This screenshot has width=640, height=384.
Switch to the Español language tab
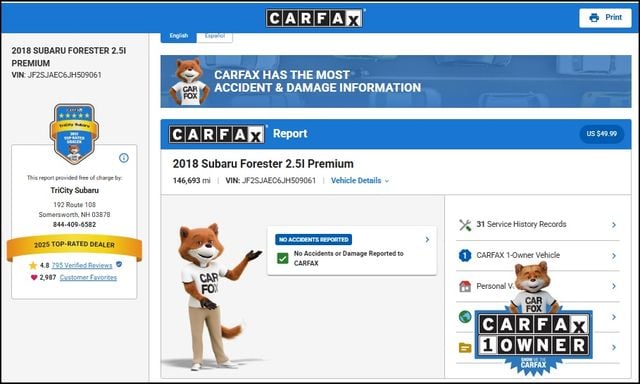[x=215, y=36]
